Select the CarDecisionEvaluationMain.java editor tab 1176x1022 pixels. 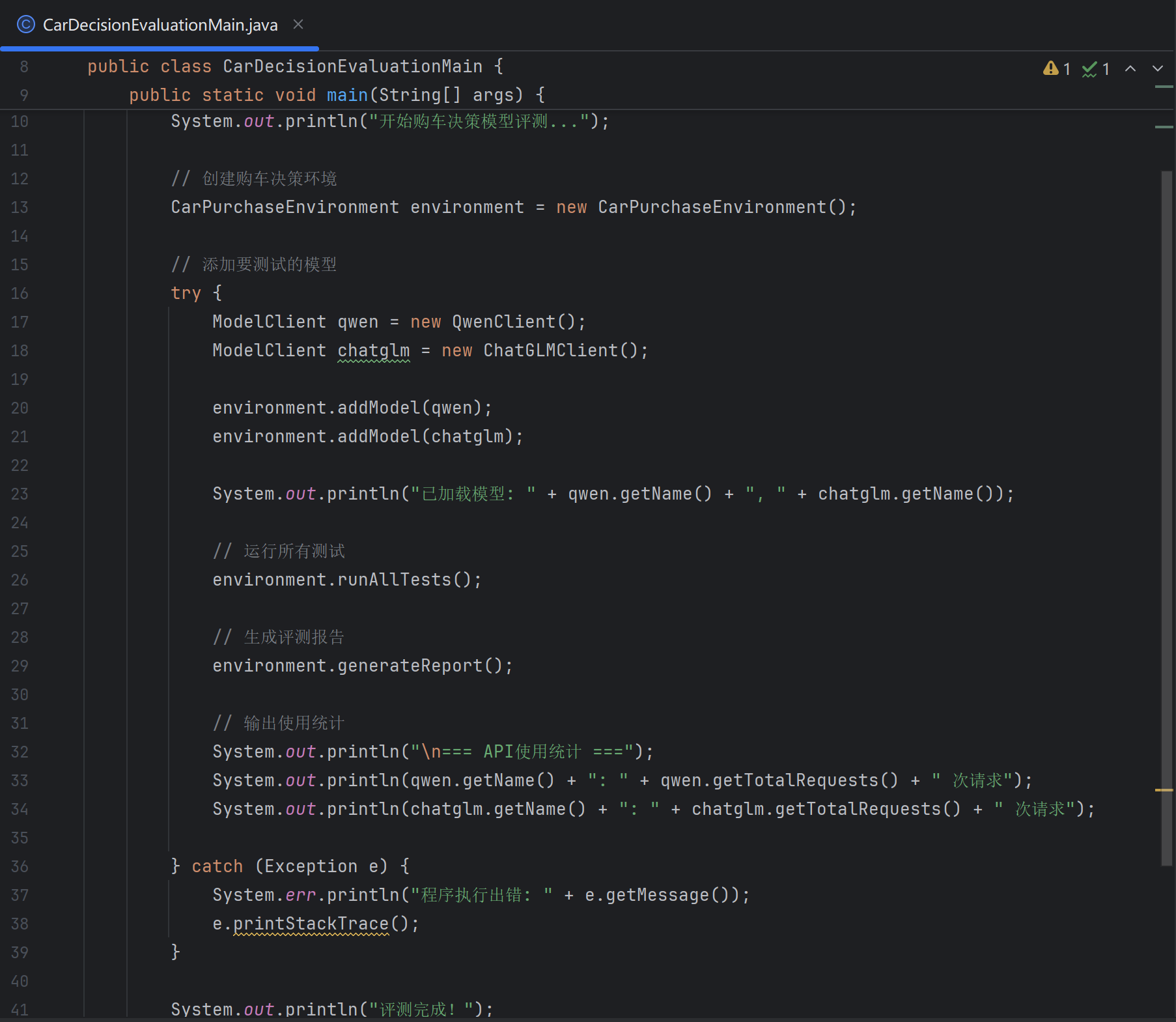[x=160, y=25]
